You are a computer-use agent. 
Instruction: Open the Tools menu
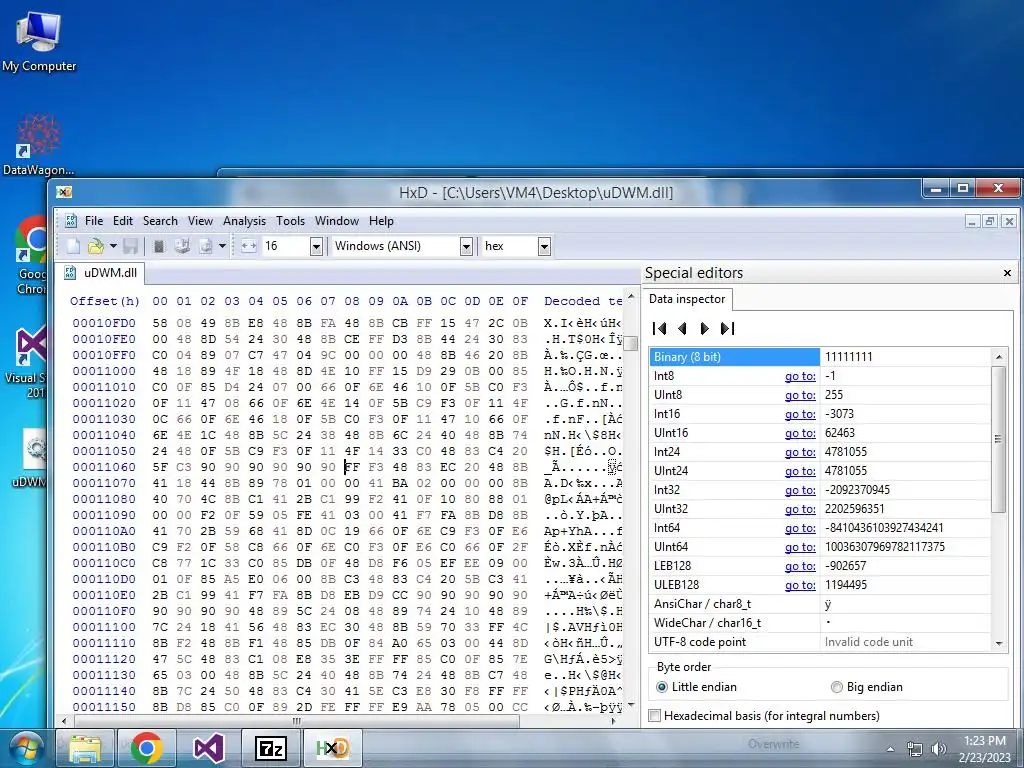click(291, 221)
